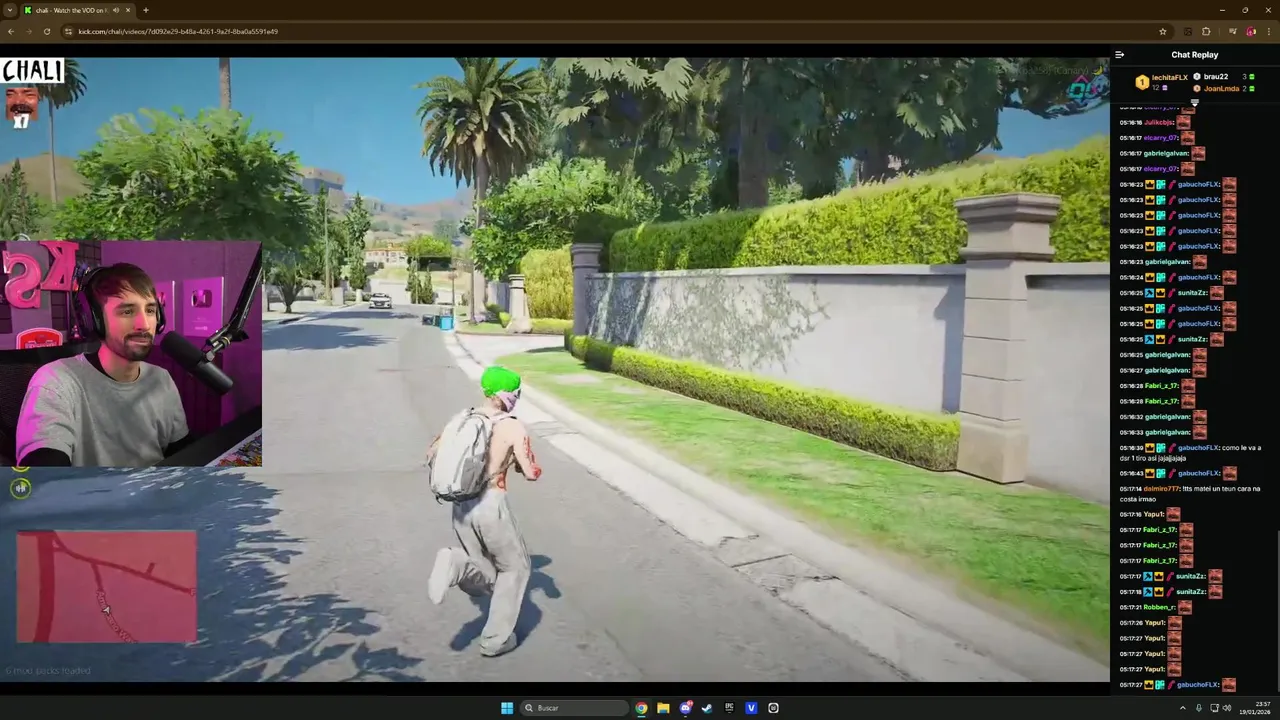Show hidden system tray icons

[1183, 708]
